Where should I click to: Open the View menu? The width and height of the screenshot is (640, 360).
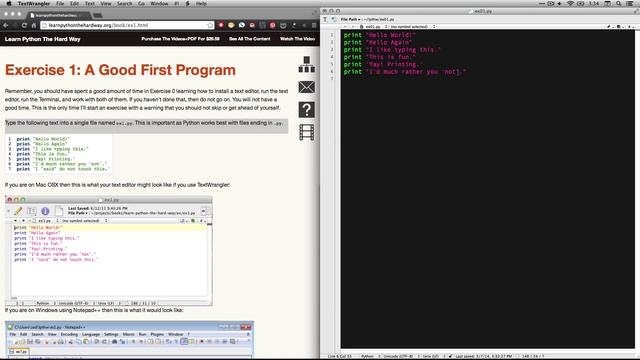pos(106,3)
